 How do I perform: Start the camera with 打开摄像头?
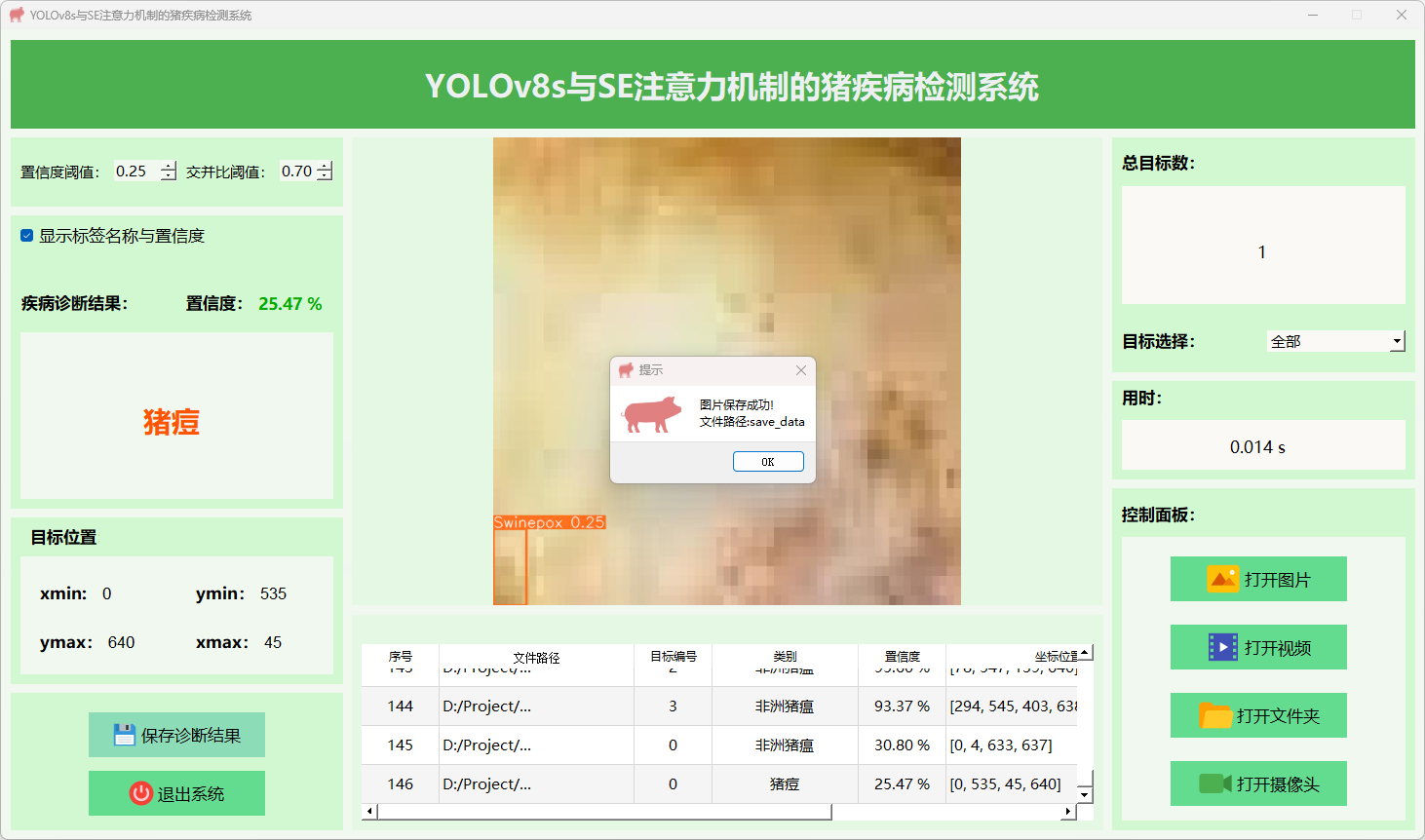click(1258, 783)
